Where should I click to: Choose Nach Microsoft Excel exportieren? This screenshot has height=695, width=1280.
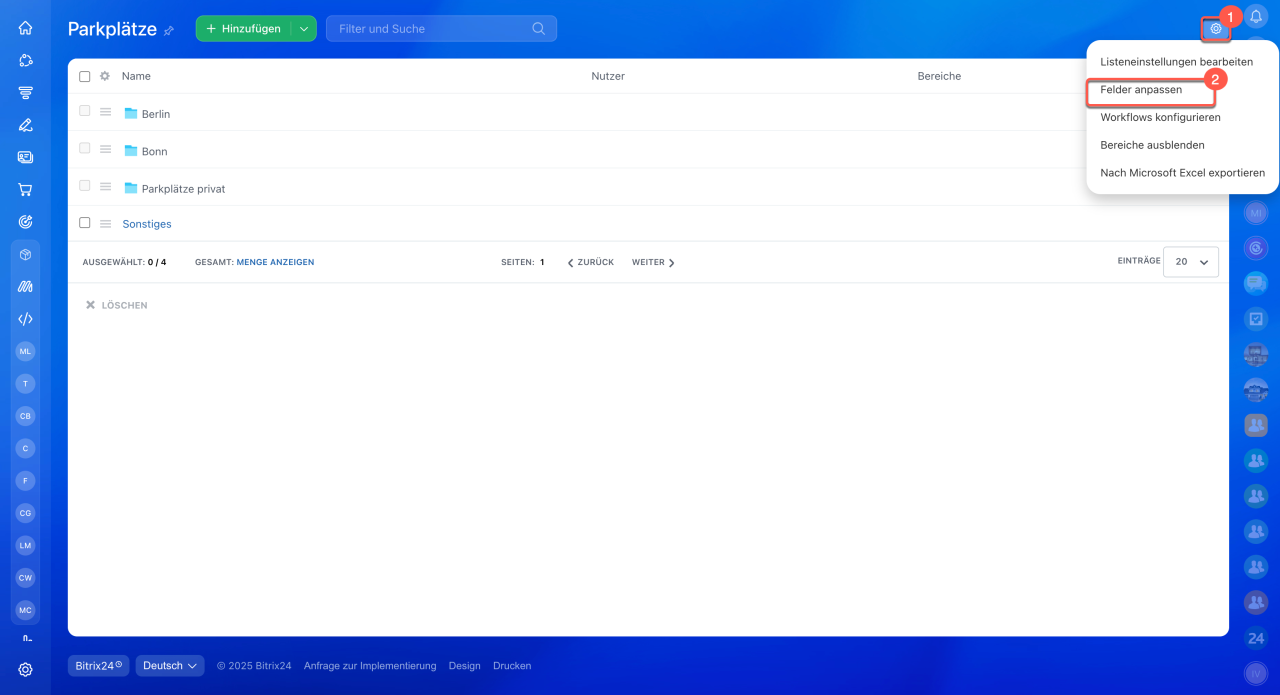pos(1182,173)
